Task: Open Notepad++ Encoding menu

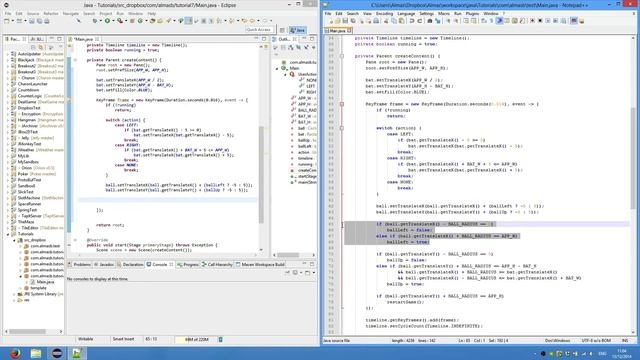Action: click(384, 13)
